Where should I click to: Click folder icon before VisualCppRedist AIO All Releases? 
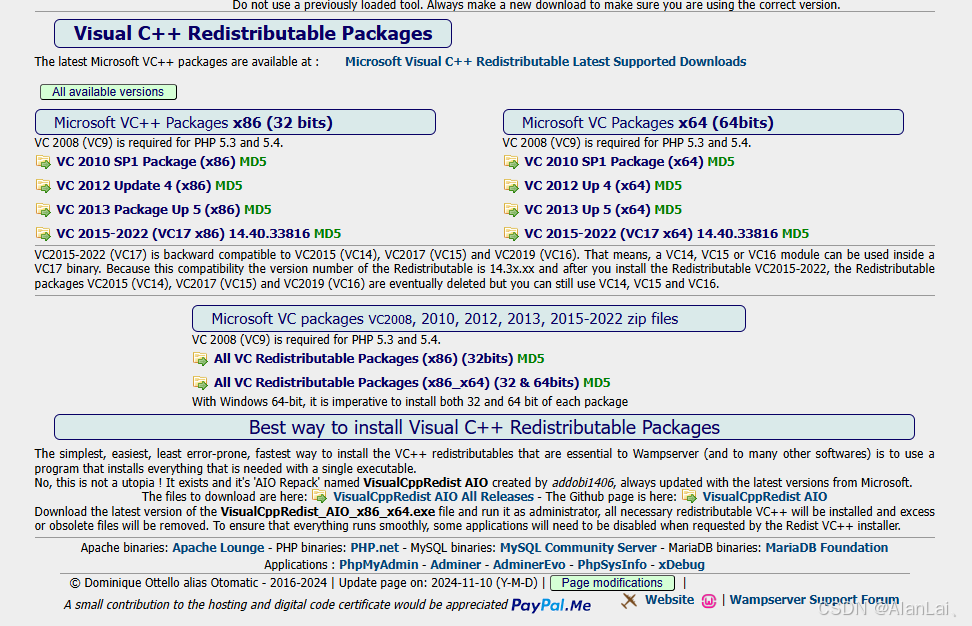coord(319,496)
